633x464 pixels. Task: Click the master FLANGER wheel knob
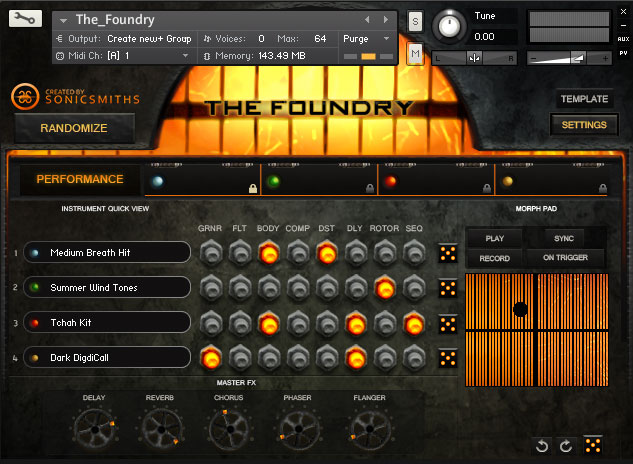tap(369, 430)
